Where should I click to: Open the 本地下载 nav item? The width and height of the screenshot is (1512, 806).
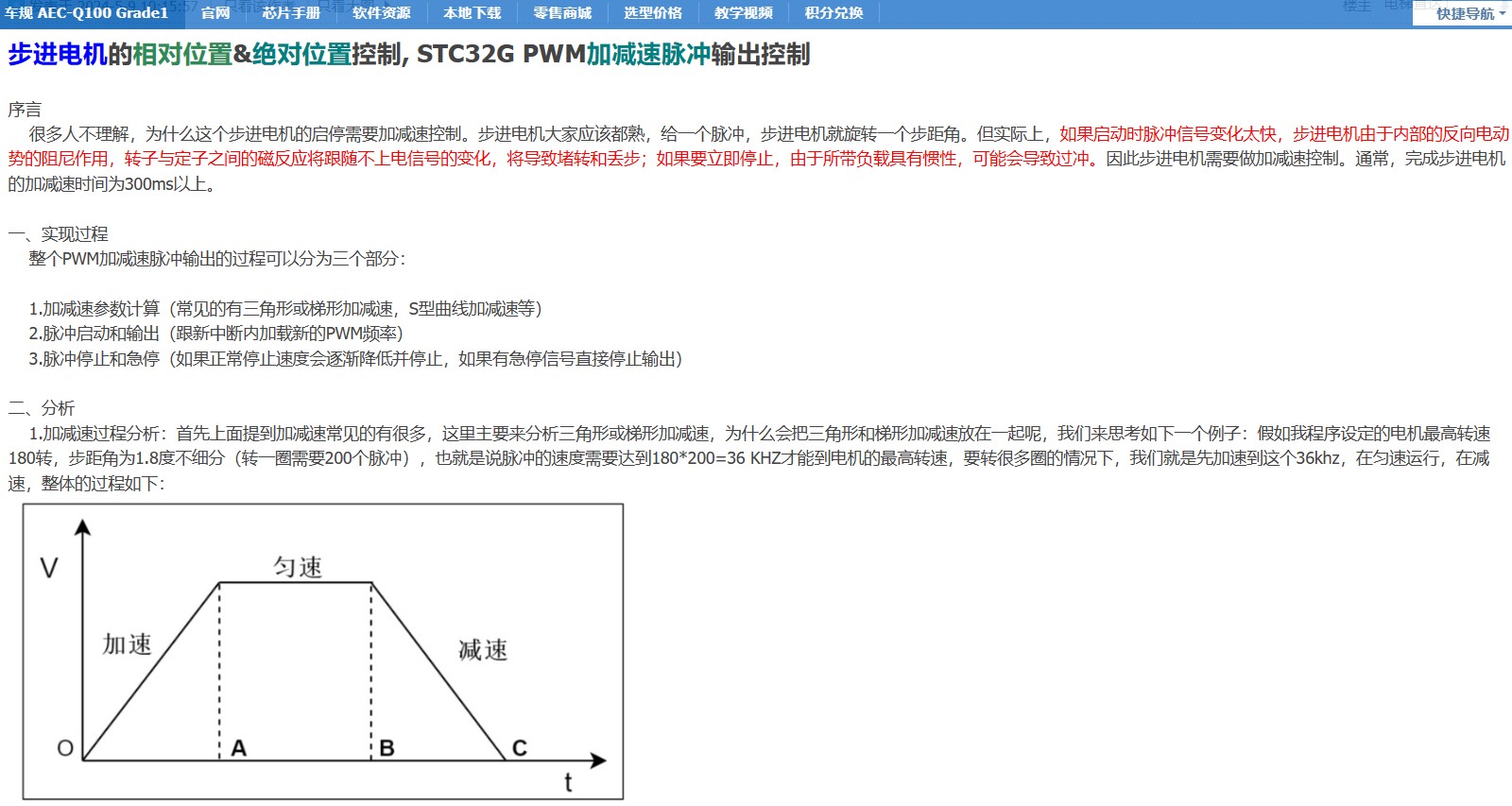(x=472, y=13)
